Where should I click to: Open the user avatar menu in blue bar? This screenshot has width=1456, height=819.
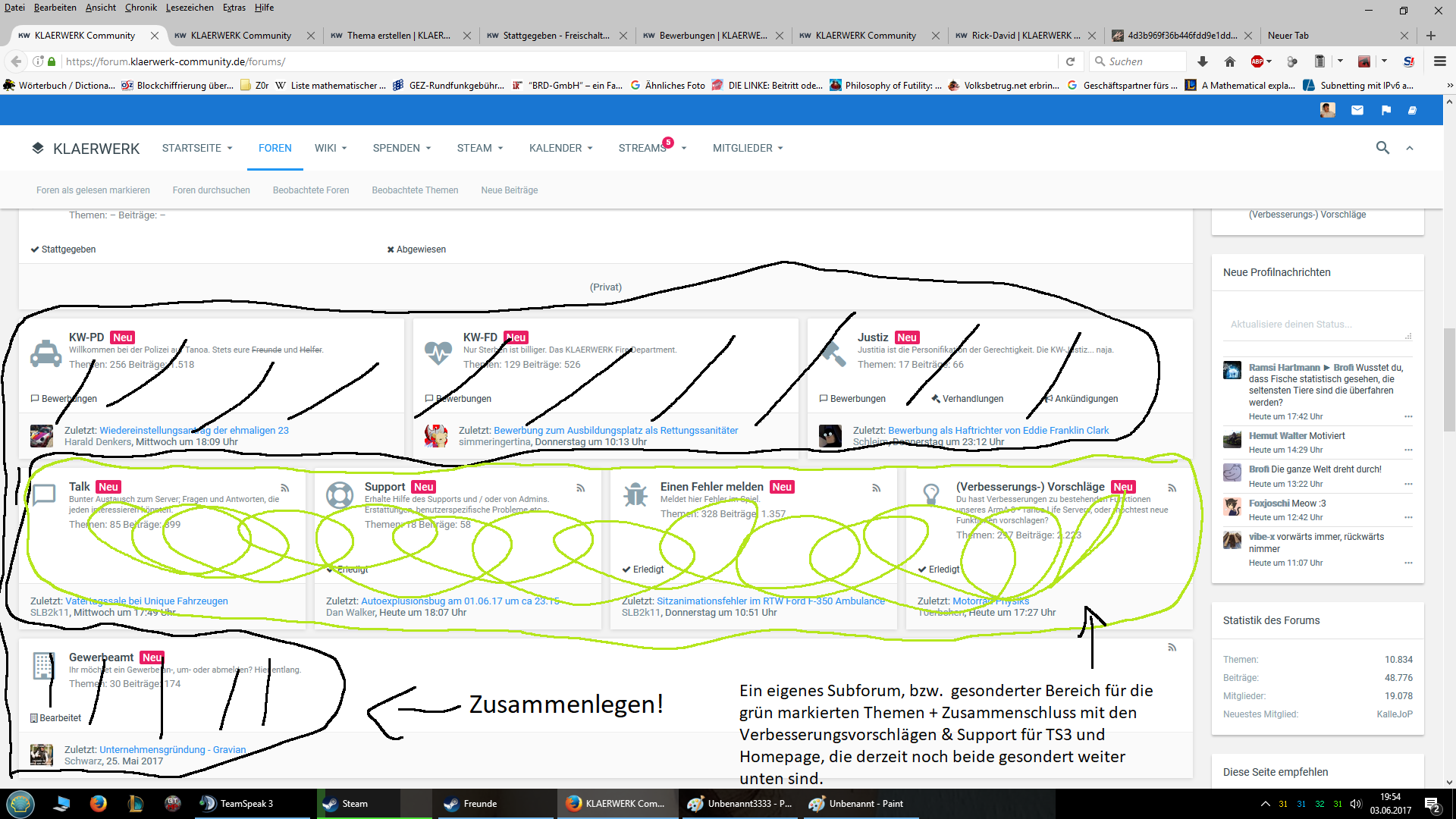point(1328,110)
